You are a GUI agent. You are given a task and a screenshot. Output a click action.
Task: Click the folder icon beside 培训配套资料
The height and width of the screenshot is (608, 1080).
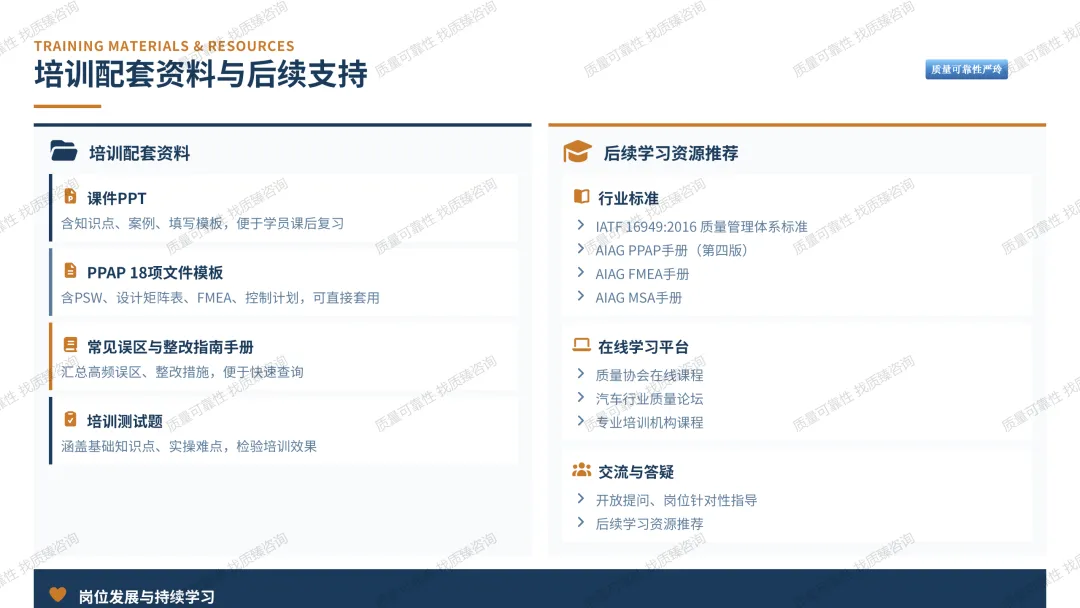coord(63,151)
